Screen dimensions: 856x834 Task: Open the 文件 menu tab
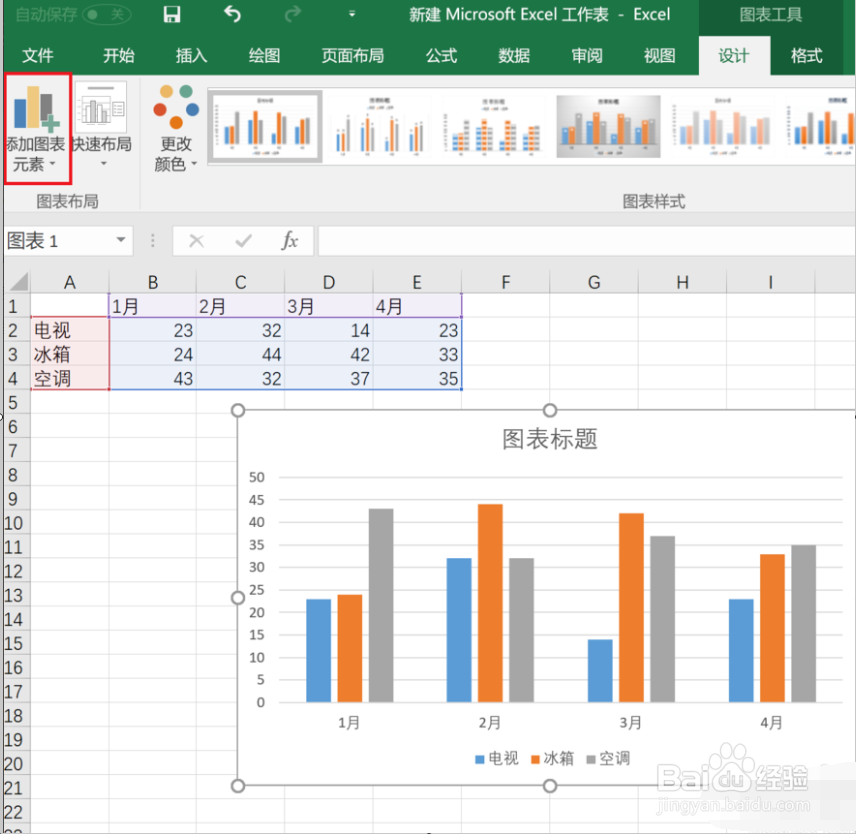38,55
